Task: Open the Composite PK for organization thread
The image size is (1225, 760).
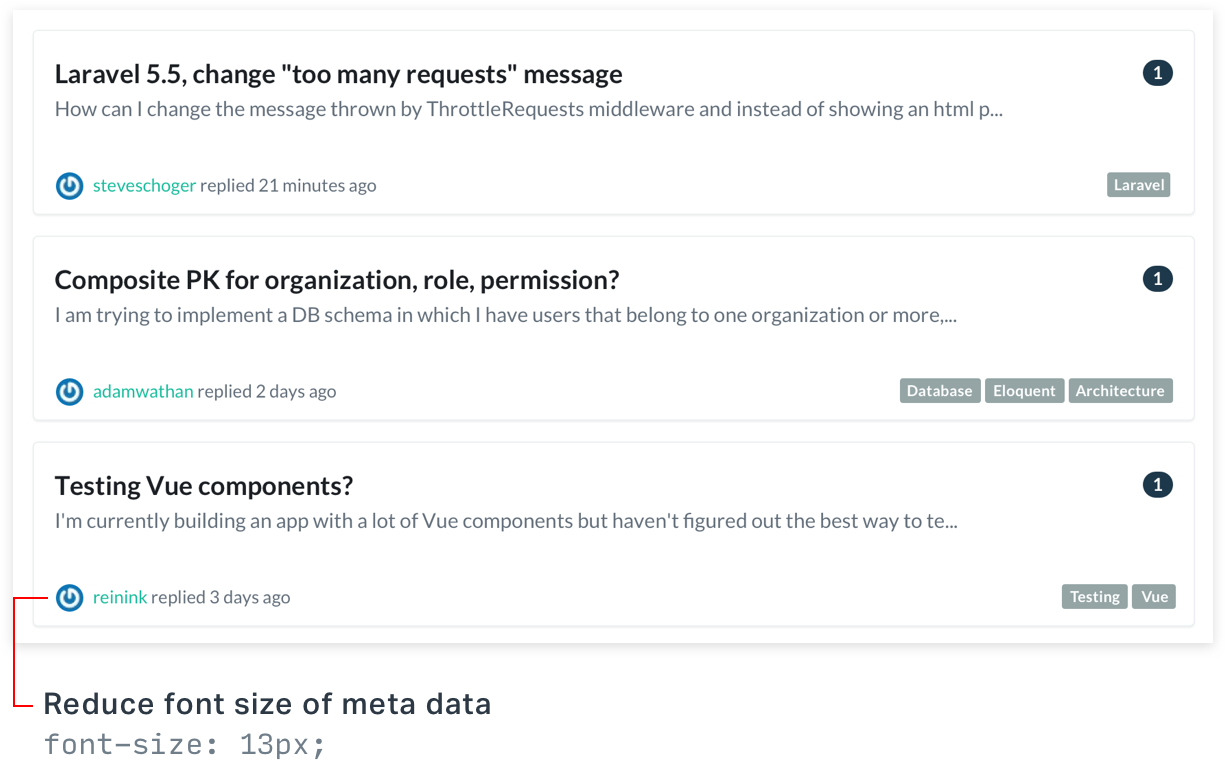Action: click(x=337, y=280)
